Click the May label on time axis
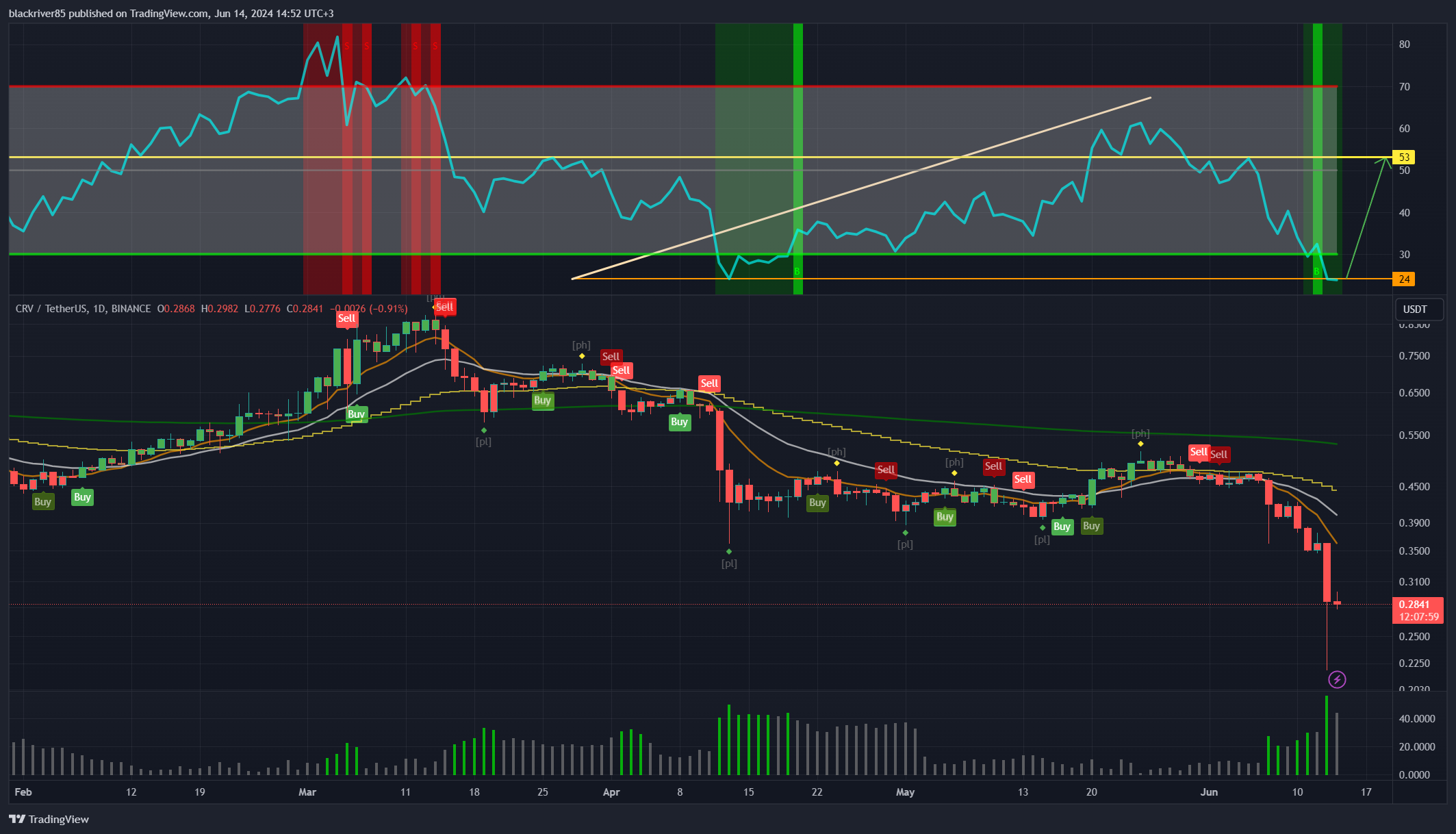Viewport: 1456px width, 834px height. point(905,792)
